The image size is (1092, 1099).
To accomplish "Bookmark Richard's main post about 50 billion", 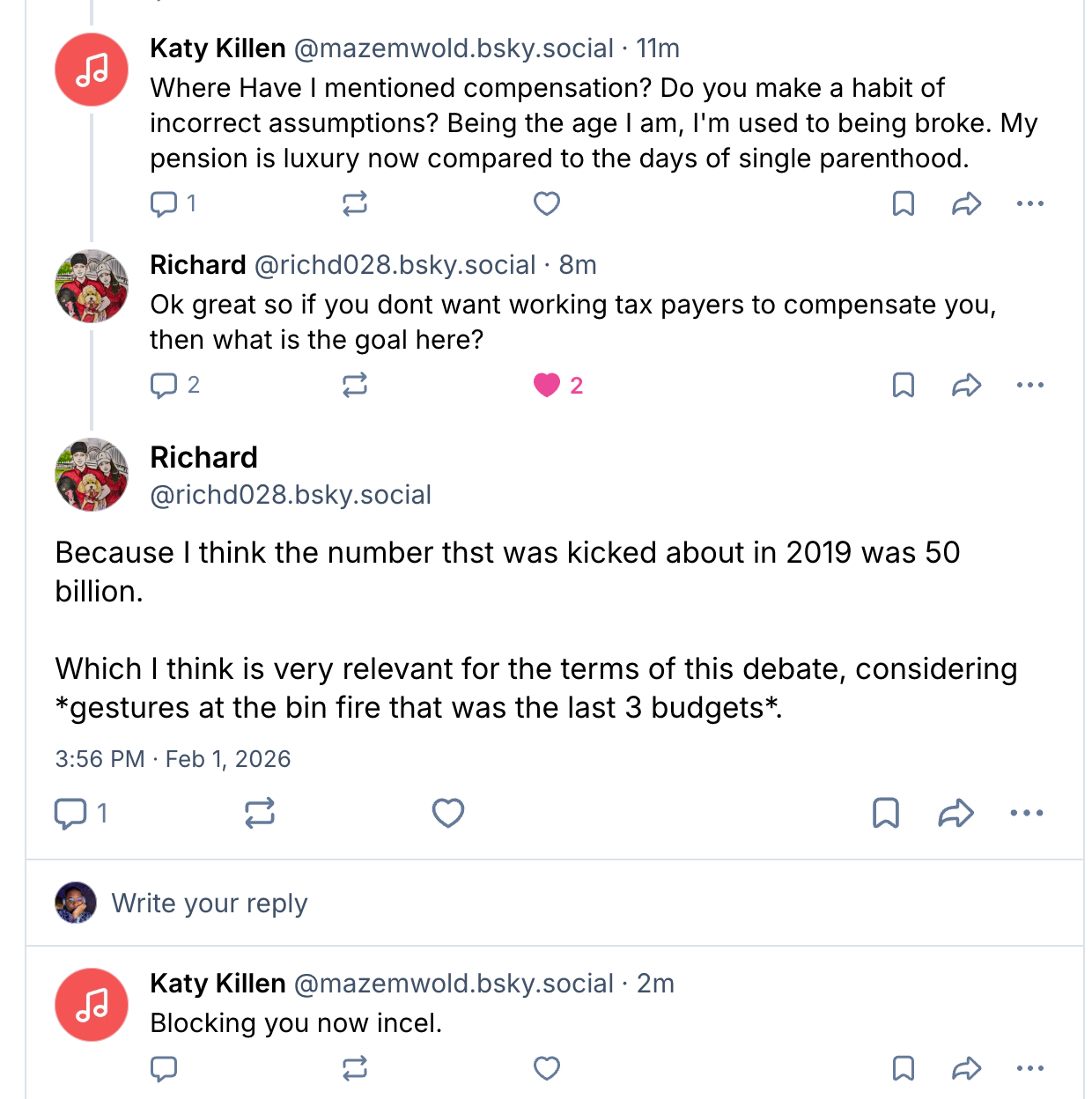I will point(886,813).
